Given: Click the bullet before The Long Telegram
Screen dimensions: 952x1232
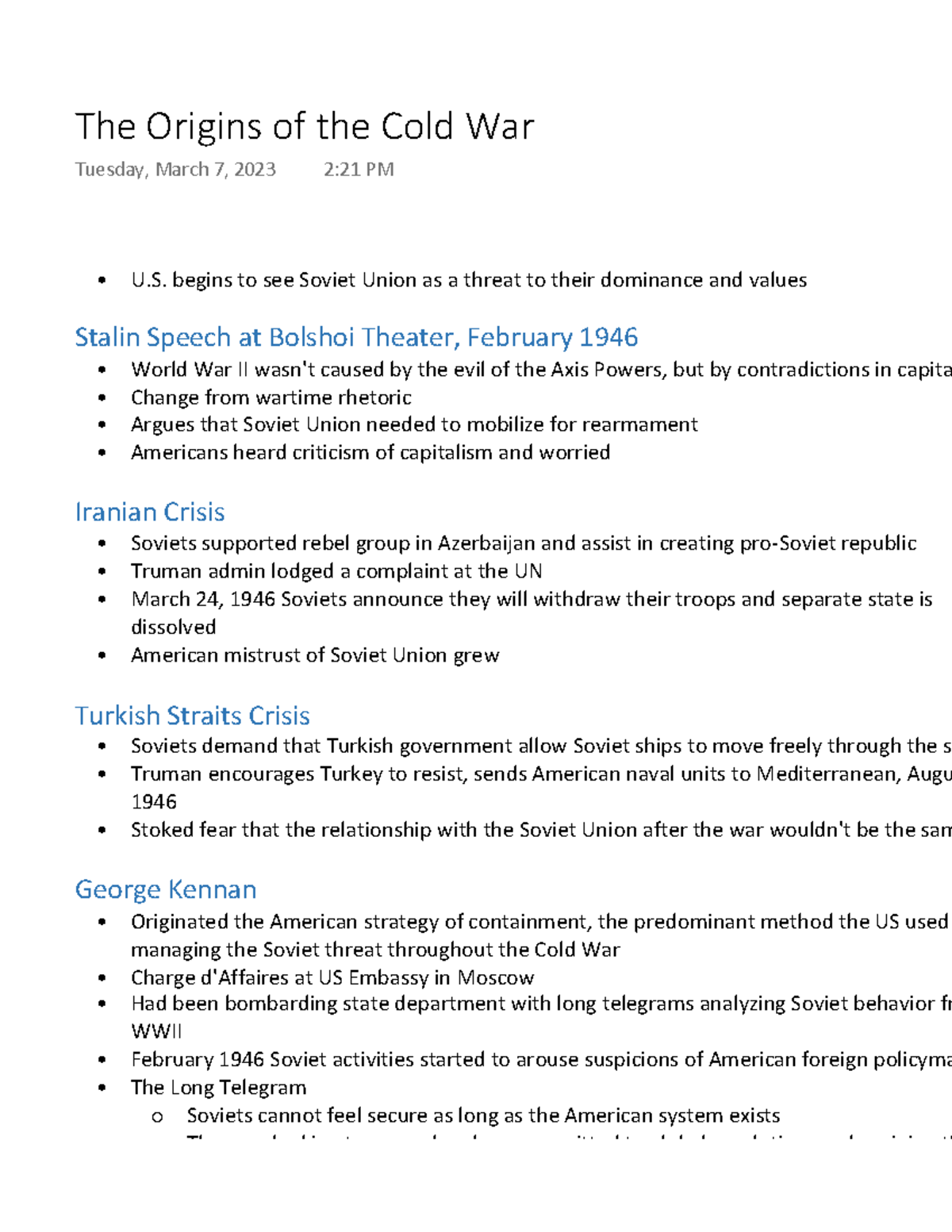Looking at the screenshot, I should (102, 1088).
